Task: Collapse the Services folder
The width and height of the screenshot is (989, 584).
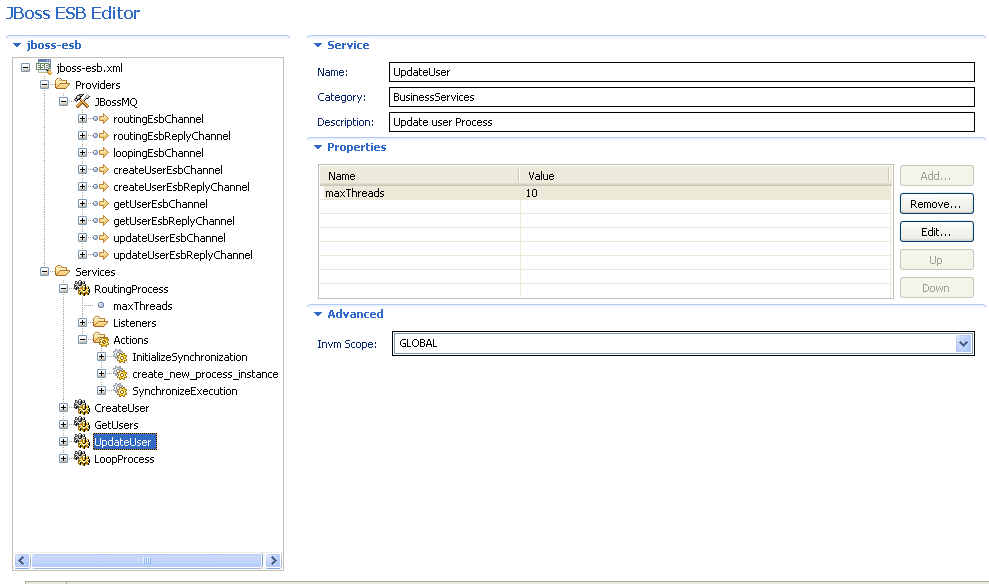Action: click(x=43, y=271)
